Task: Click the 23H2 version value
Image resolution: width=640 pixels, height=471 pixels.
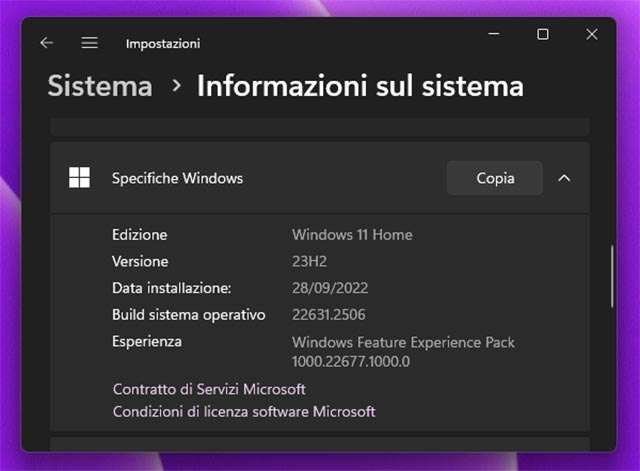Action: pyautogui.click(x=309, y=261)
